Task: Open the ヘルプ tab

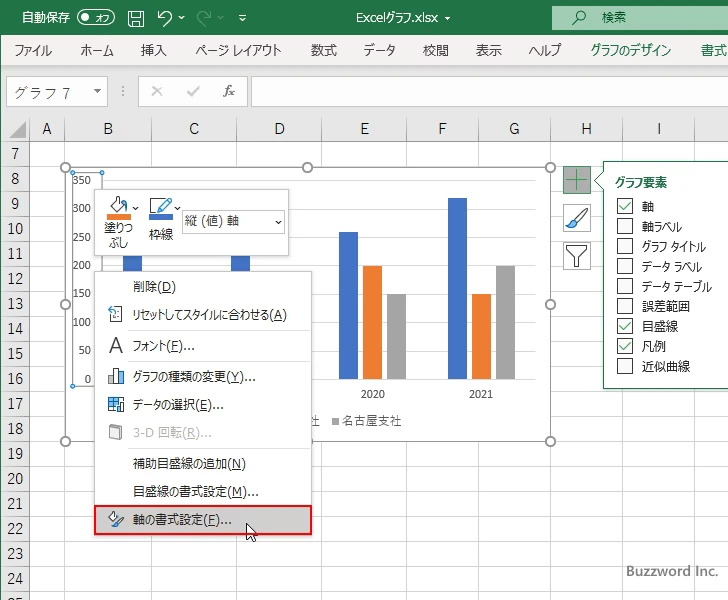Action: point(545,50)
